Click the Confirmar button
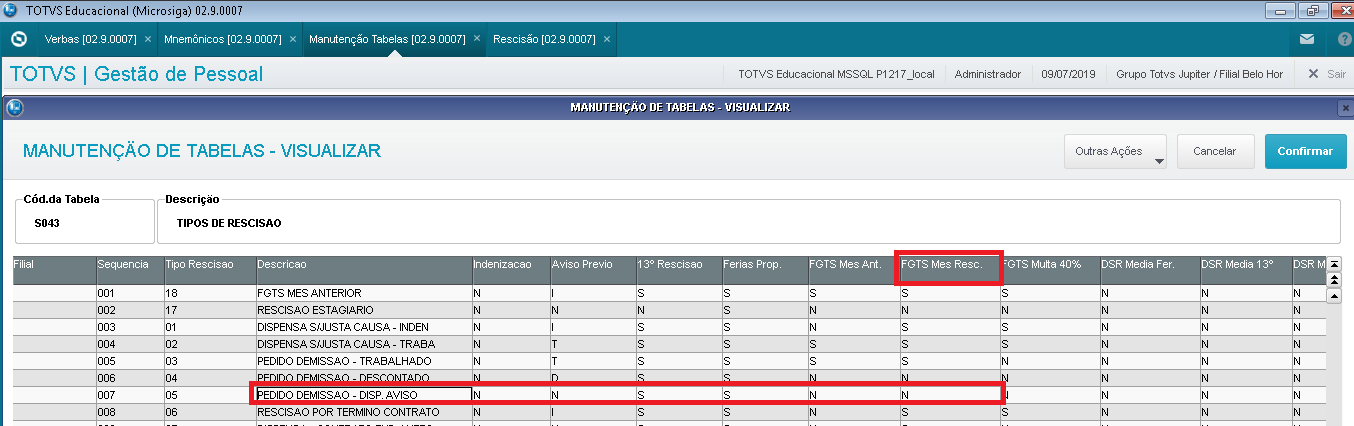The width and height of the screenshot is (1354, 426). (1305, 152)
